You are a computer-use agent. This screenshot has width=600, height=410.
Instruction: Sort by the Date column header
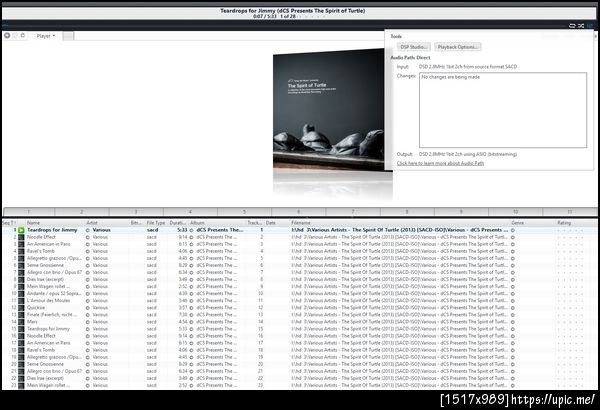click(271, 223)
